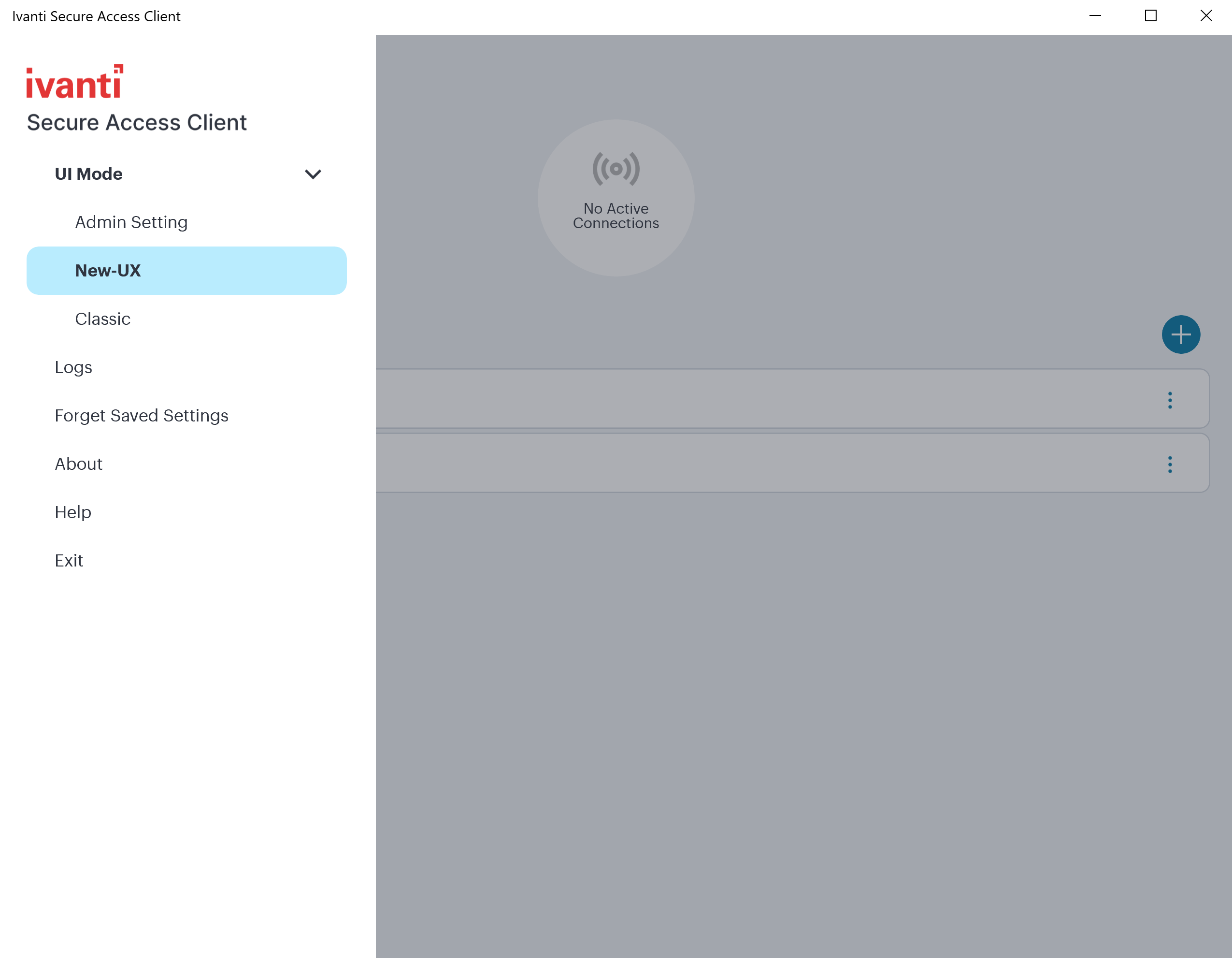
Task: Click the Secure Access Client title text
Action: click(137, 122)
